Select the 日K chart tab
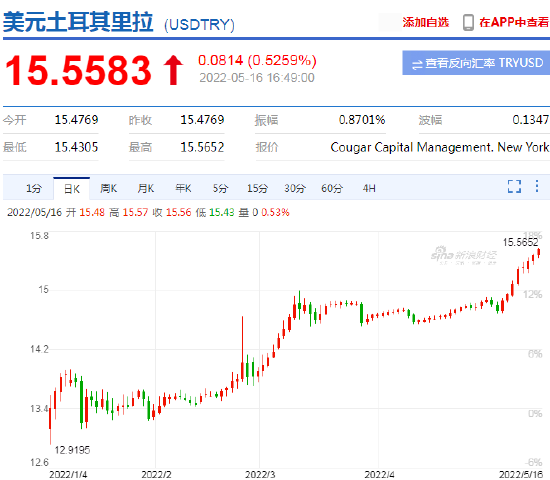The height and width of the screenshot is (480, 550). [x=72, y=189]
